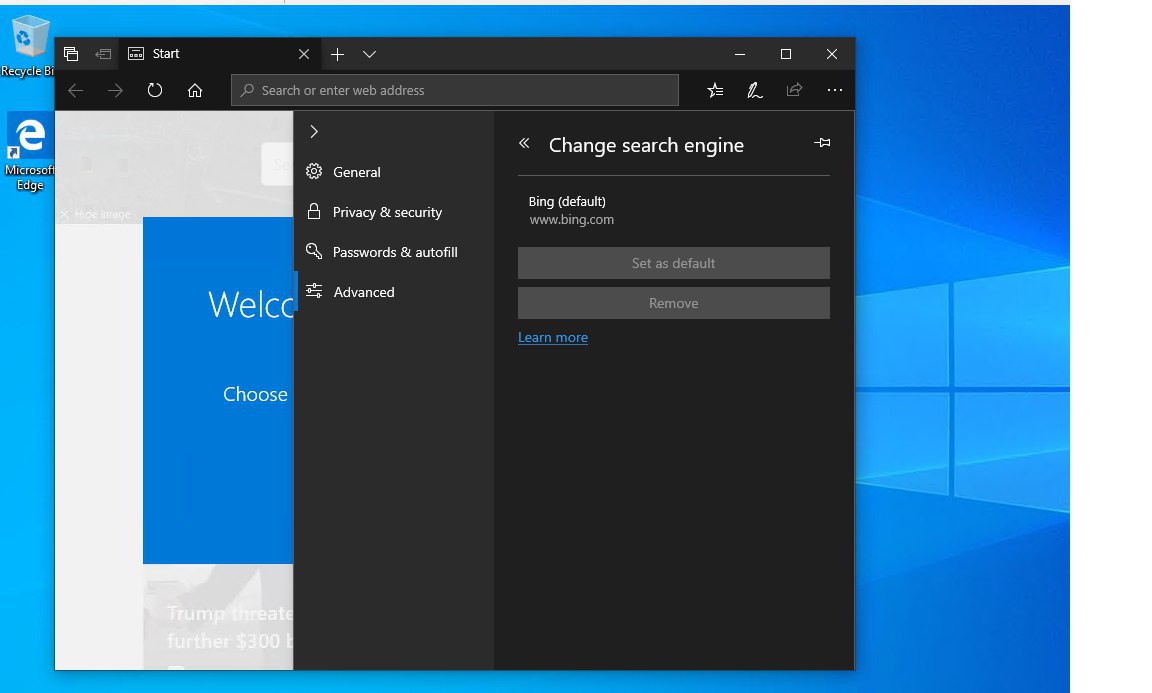Open Settings and more ellipsis menu
The height and width of the screenshot is (693, 1152).
pyautogui.click(x=835, y=90)
